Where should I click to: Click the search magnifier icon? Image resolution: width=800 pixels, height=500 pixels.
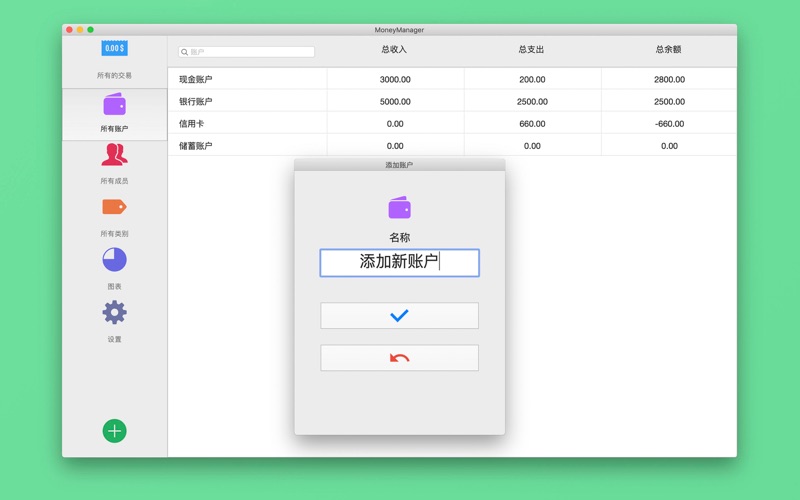pos(185,52)
